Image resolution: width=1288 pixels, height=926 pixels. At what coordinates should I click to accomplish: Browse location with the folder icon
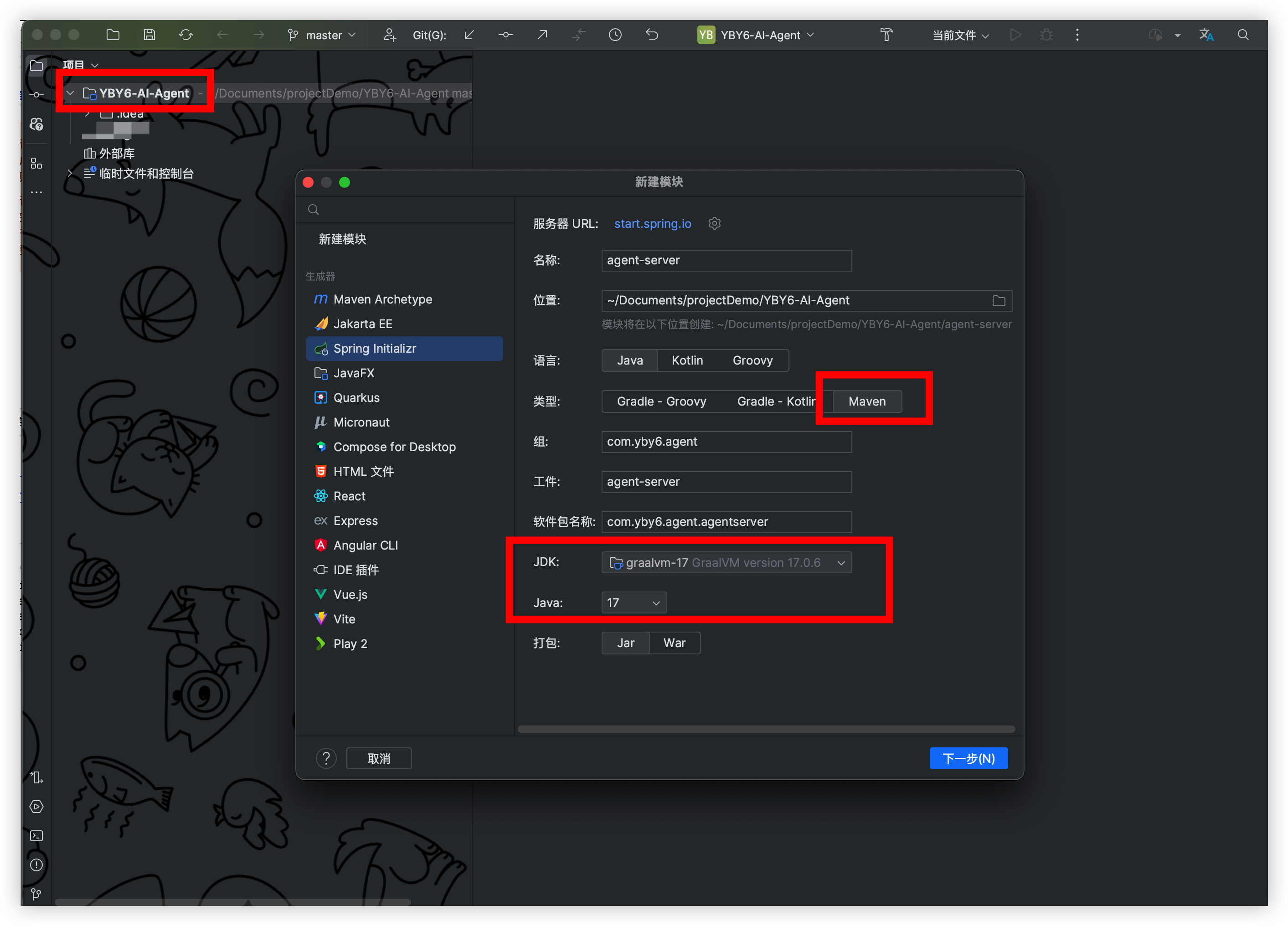pos(999,300)
